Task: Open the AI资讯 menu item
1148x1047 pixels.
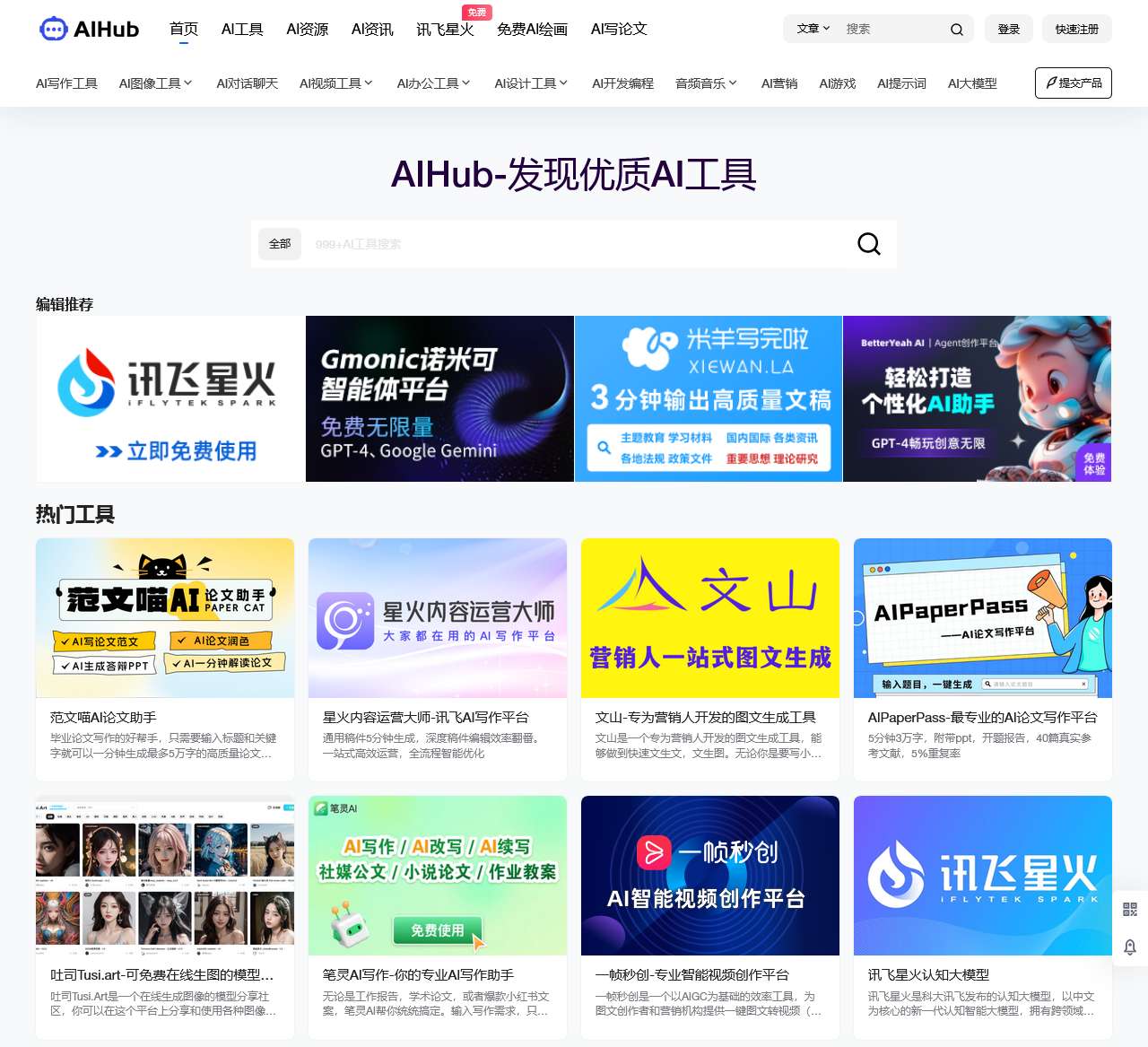Action: coord(372,29)
